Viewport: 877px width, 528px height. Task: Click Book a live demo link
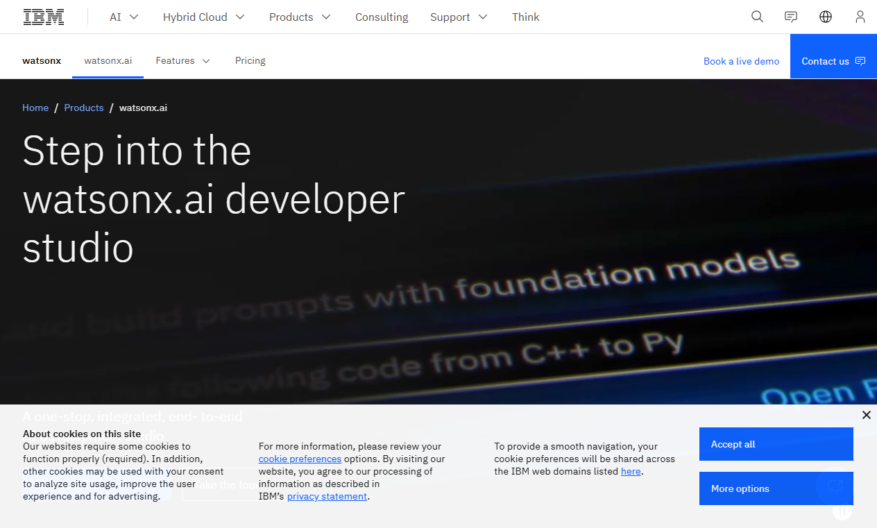[741, 61]
